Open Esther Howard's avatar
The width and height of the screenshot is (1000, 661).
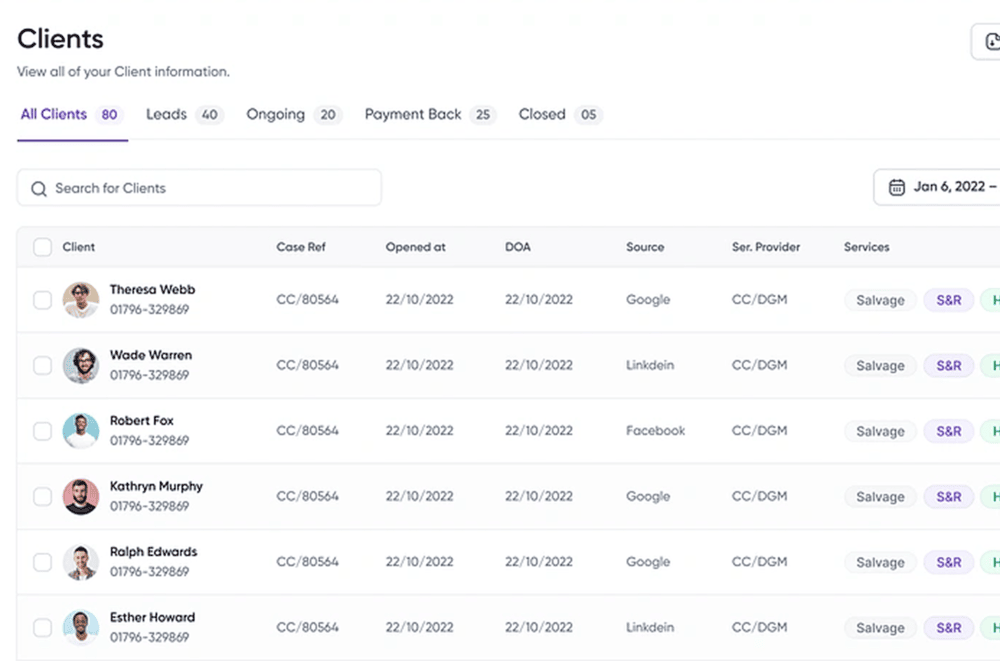pos(81,627)
